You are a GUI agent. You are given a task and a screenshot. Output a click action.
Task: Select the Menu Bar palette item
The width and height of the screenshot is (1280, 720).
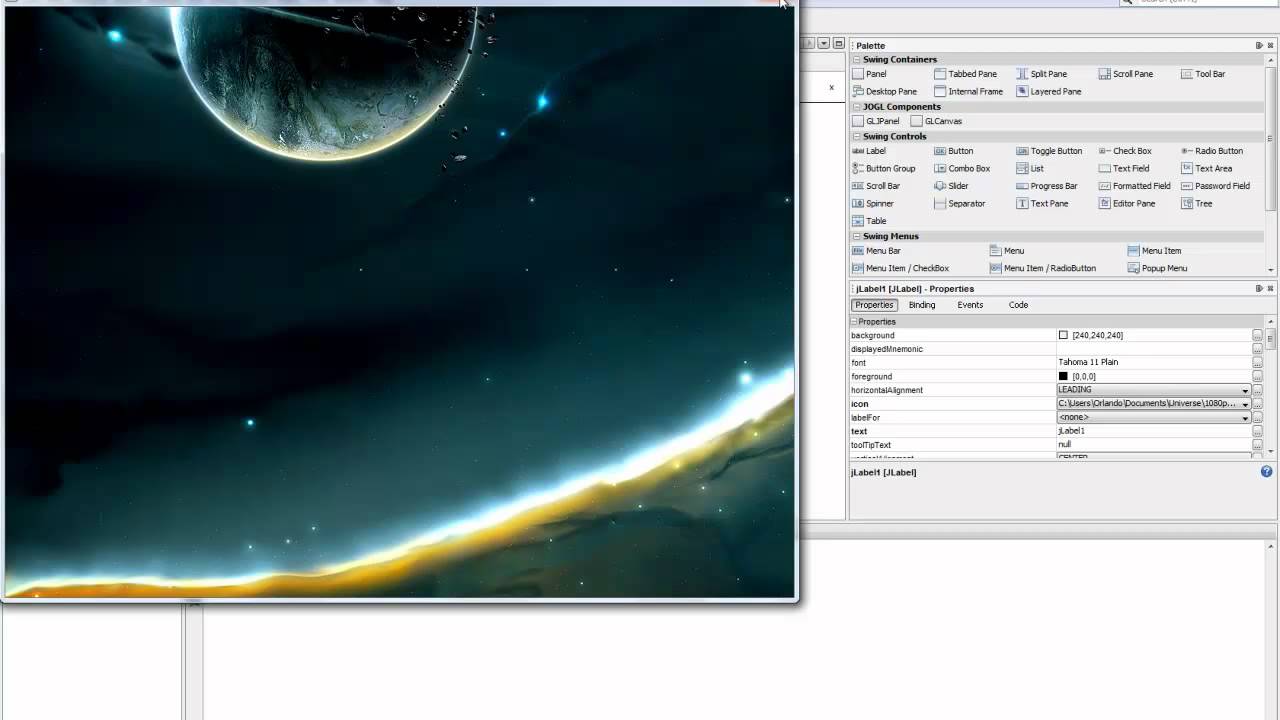point(876,251)
